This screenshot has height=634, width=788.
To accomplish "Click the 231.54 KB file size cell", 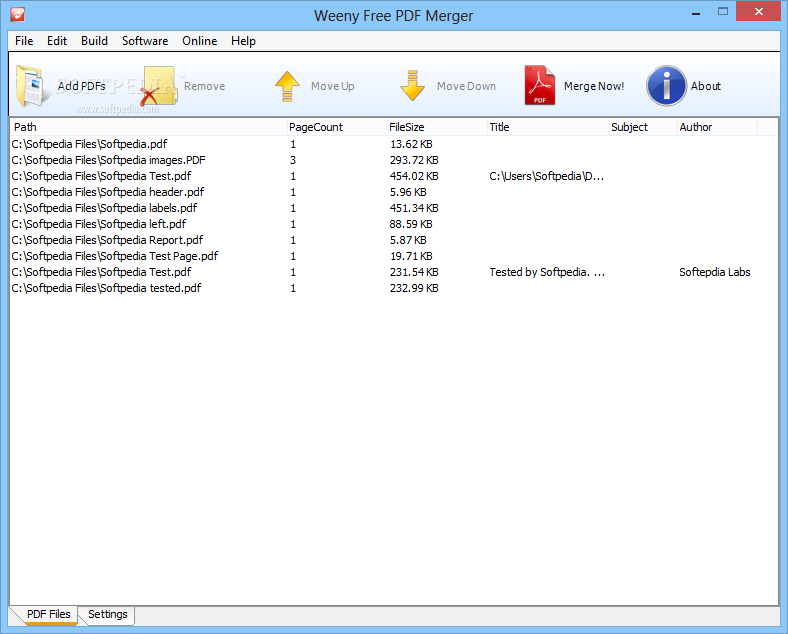I will click(414, 272).
